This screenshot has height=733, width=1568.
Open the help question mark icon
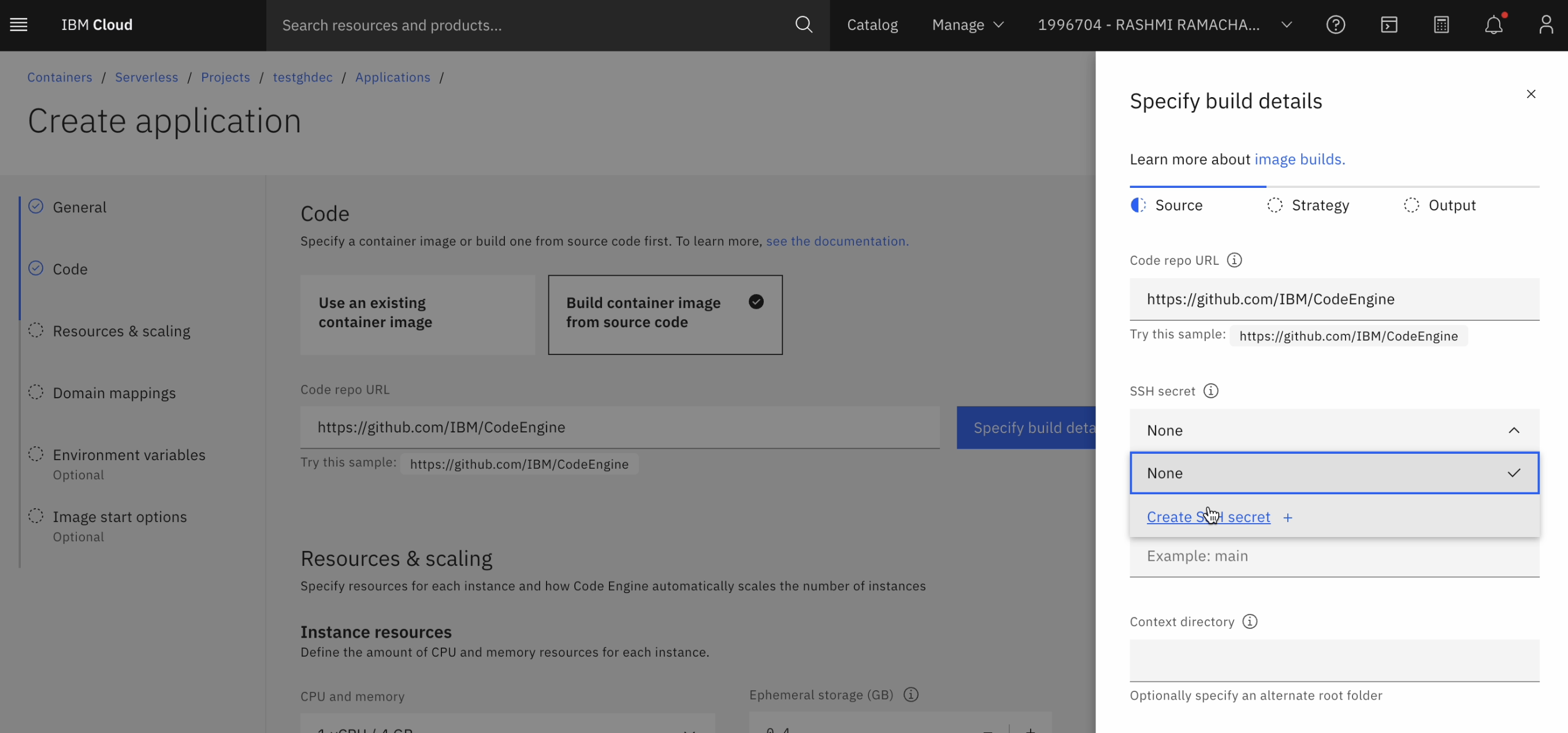point(1336,25)
